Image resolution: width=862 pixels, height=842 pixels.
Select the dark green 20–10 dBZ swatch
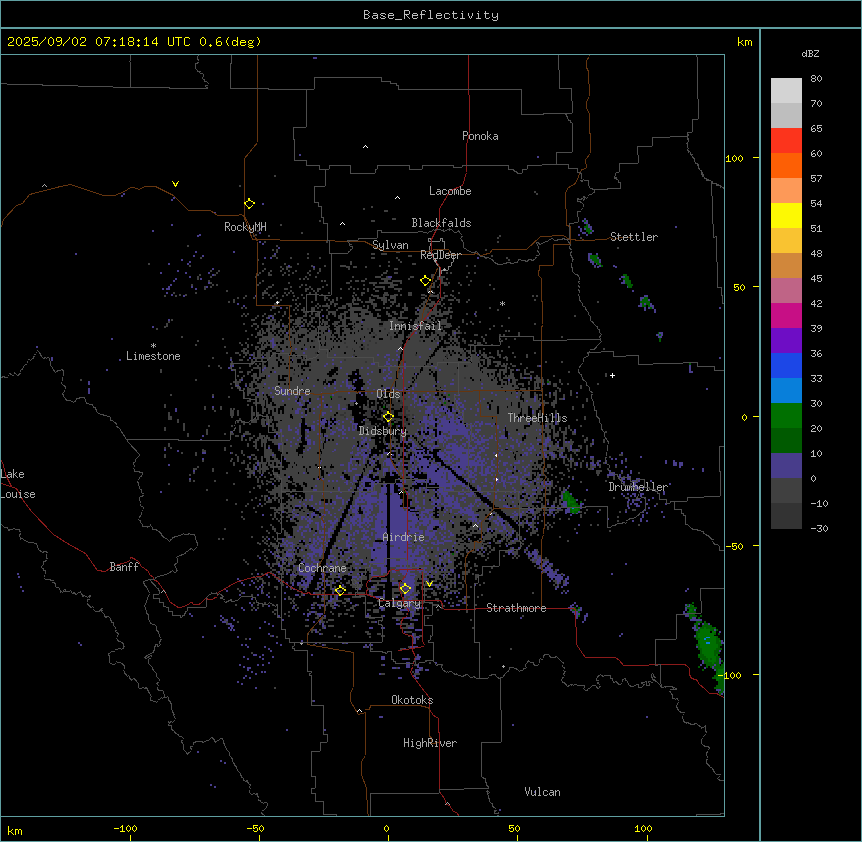(x=786, y=441)
